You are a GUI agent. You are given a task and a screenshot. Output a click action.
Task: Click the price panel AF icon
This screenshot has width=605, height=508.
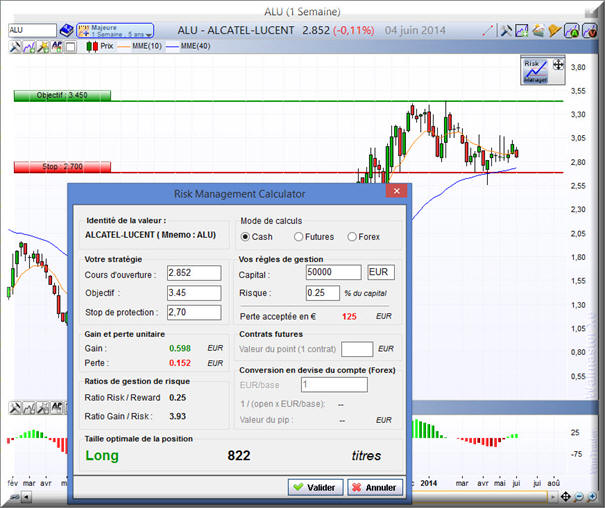pyautogui.click(x=57, y=47)
